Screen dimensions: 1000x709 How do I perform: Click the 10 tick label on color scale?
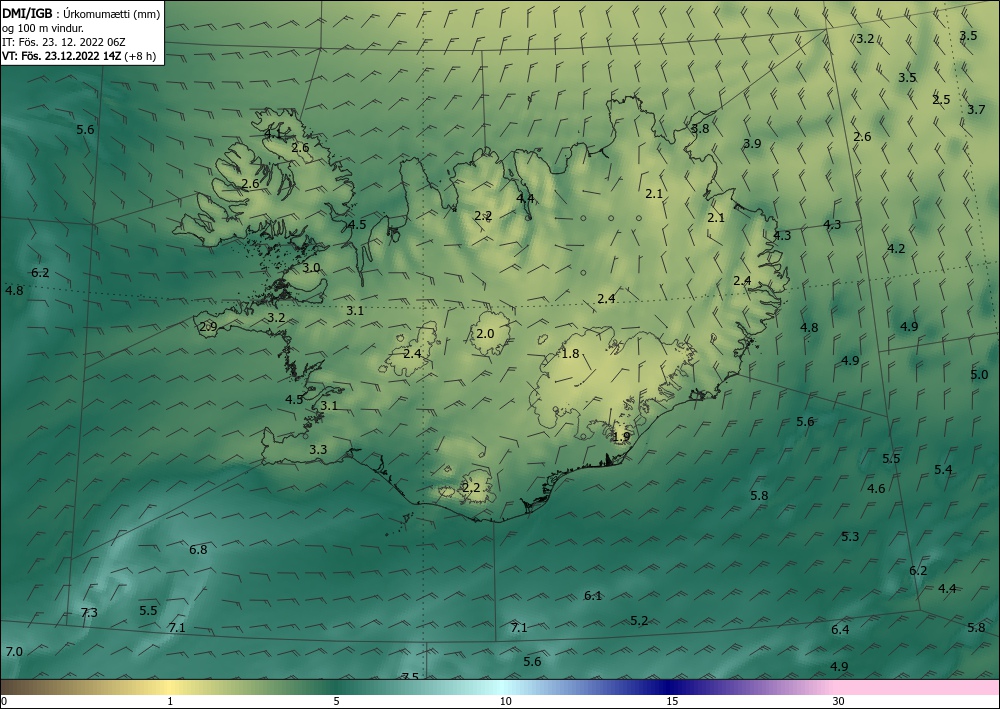[506, 701]
